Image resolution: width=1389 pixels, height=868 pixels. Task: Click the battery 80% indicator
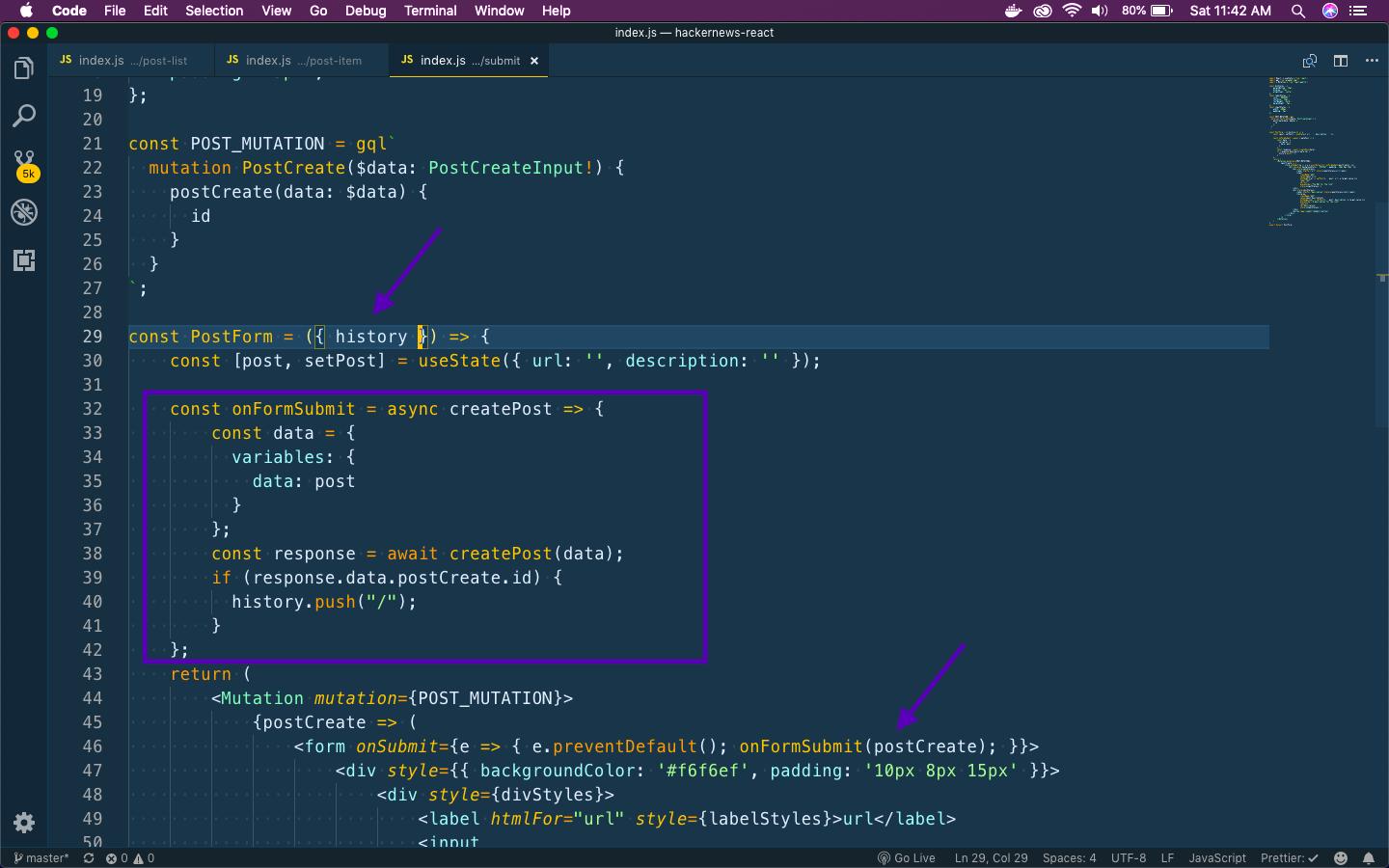coord(1147,11)
